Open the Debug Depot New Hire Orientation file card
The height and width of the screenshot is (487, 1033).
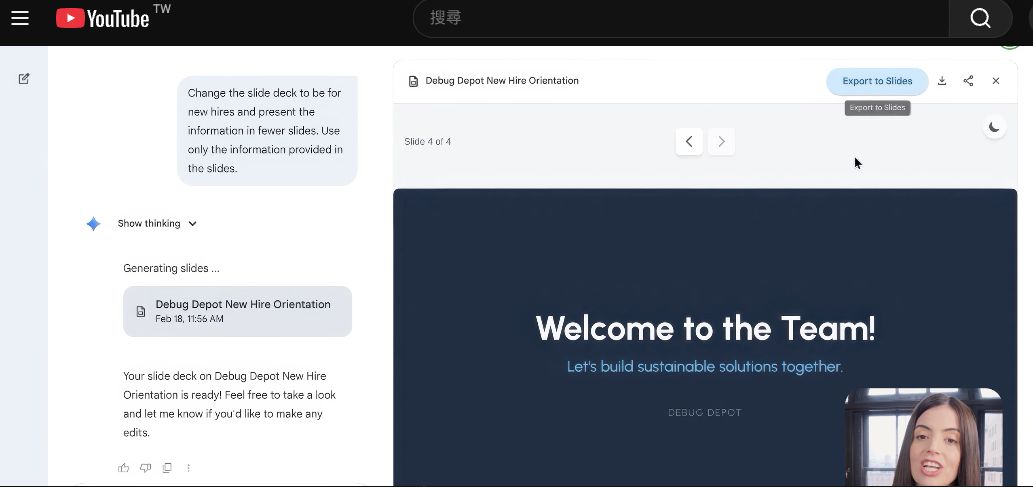pyautogui.click(x=237, y=311)
